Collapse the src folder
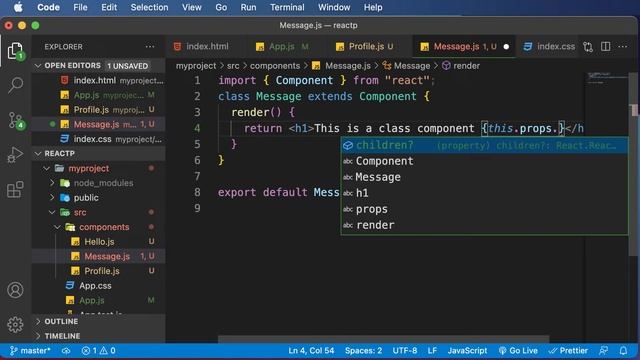This screenshot has width=640, height=360. tap(52, 212)
